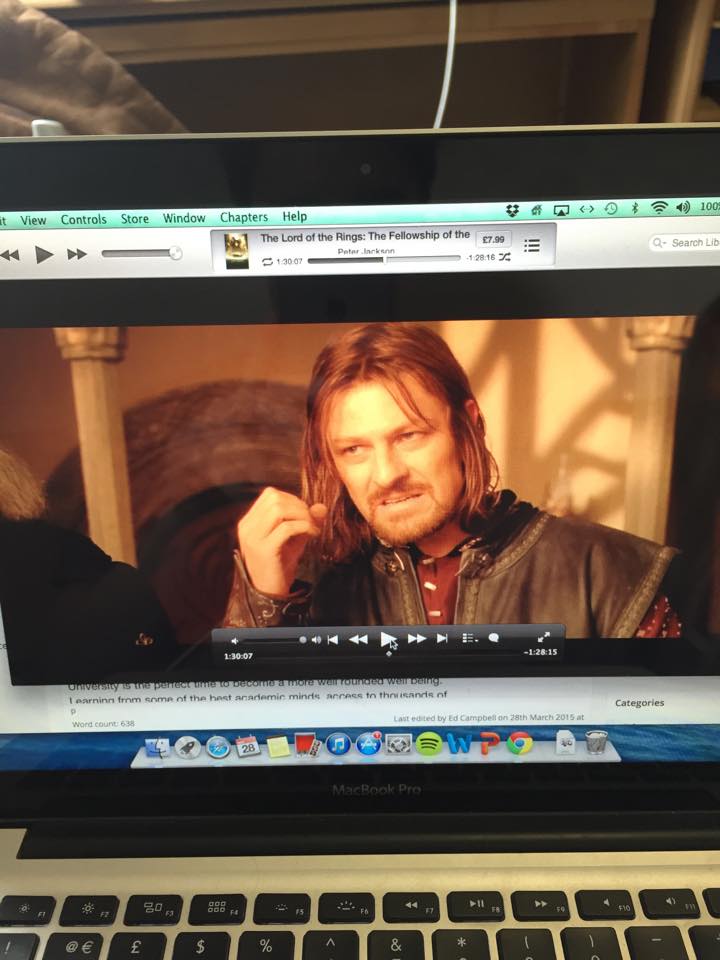Click the Word count: 638 text
720x960 pixels.
coord(103,724)
